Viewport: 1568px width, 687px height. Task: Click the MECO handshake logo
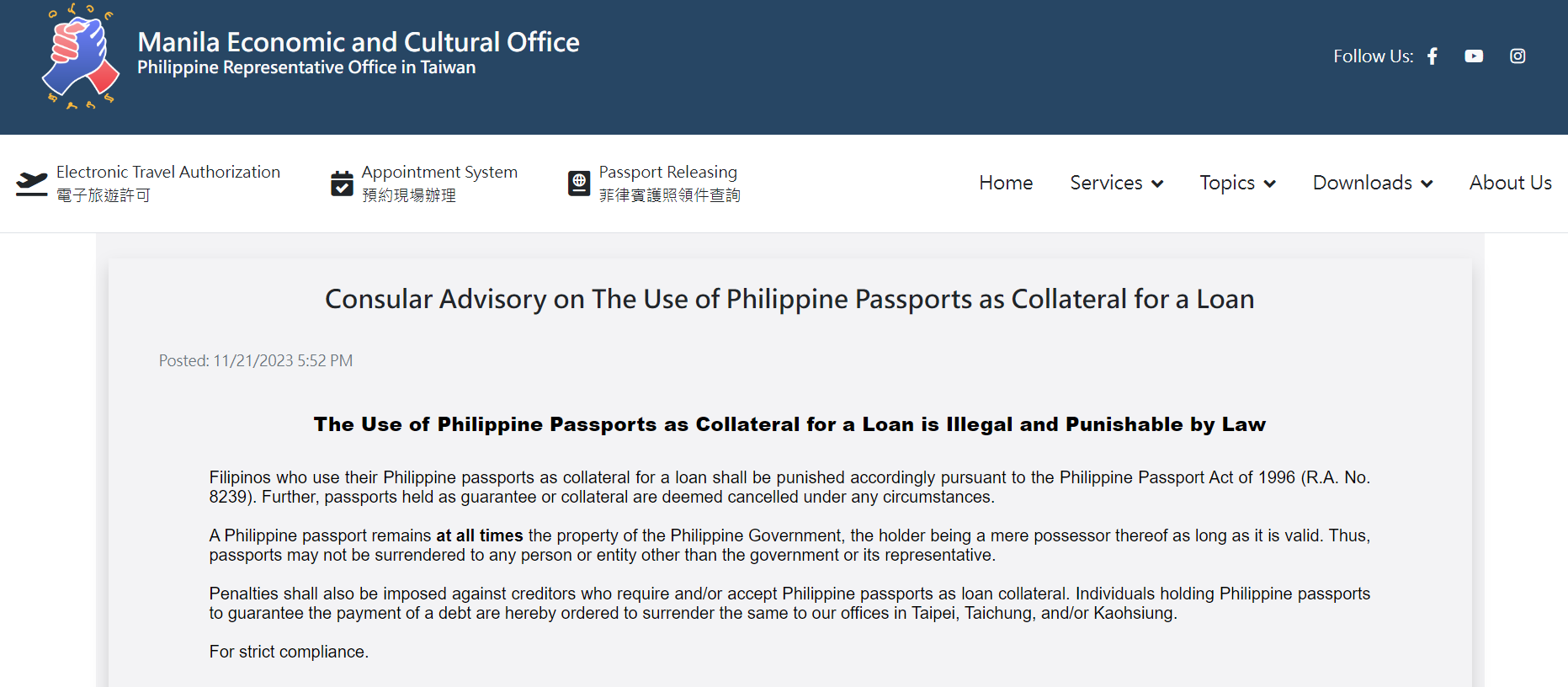coord(80,57)
